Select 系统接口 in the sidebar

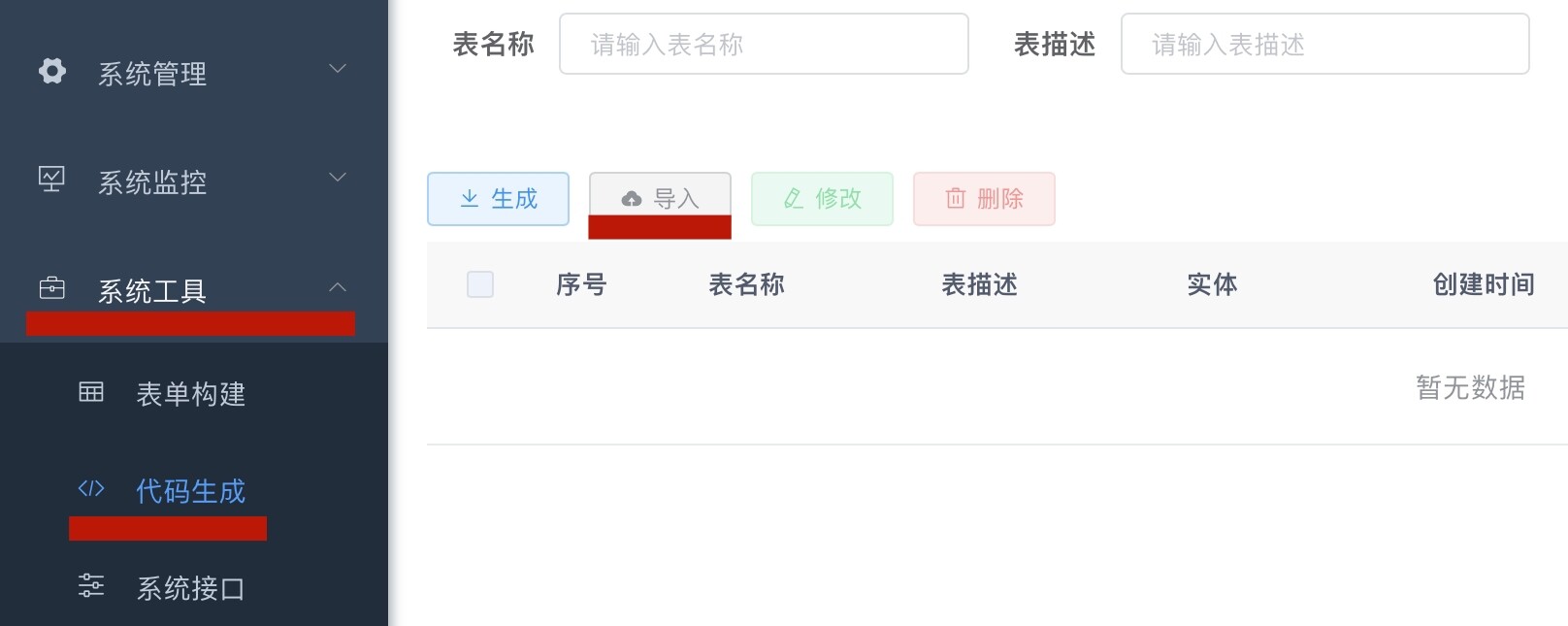pos(190,586)
